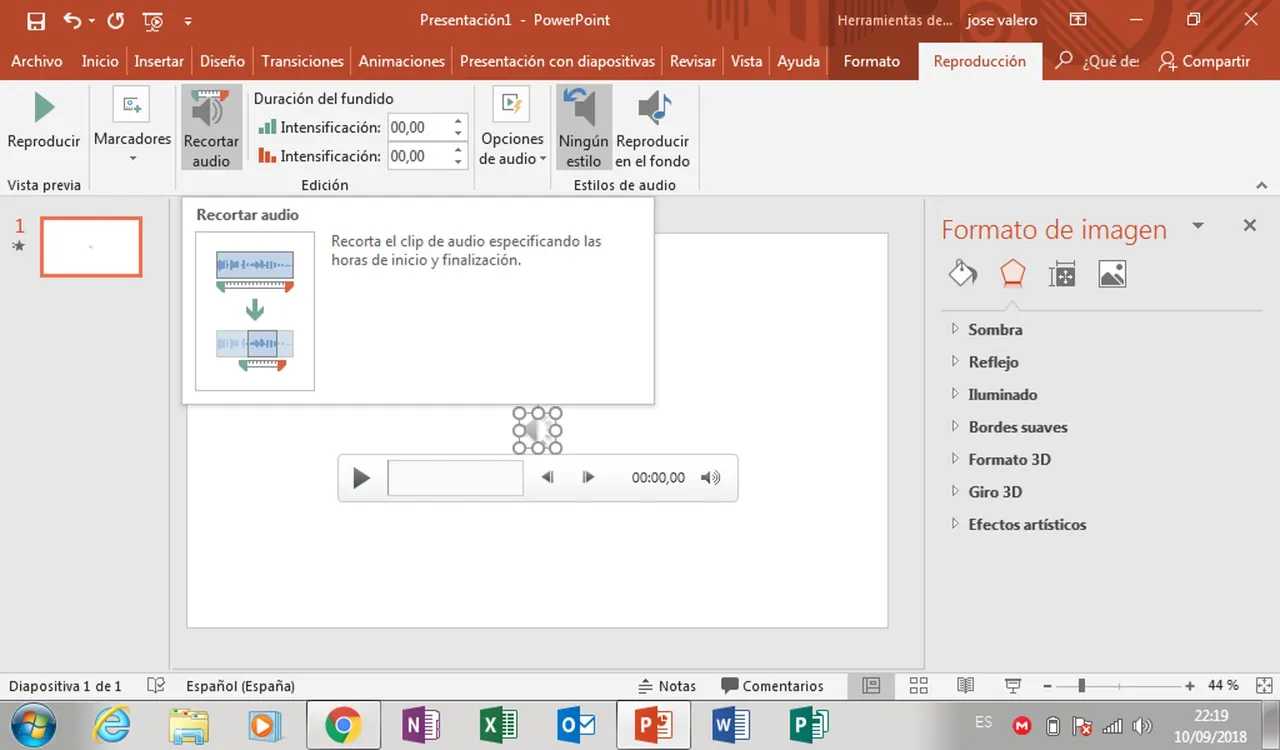The height and width of the screenshot is (750, 1280).
Task: Click Recortar audio button
Action: 211,127
